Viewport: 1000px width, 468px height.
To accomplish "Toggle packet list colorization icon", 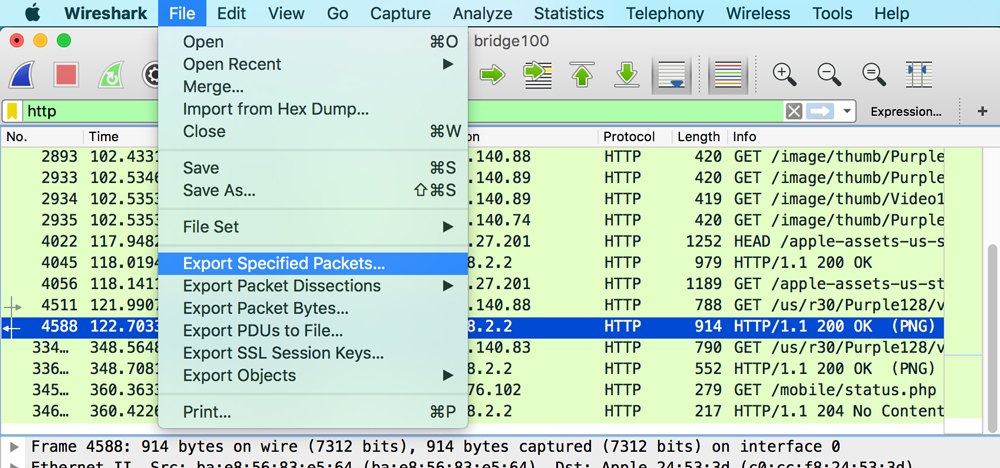I will coord(728,75).
